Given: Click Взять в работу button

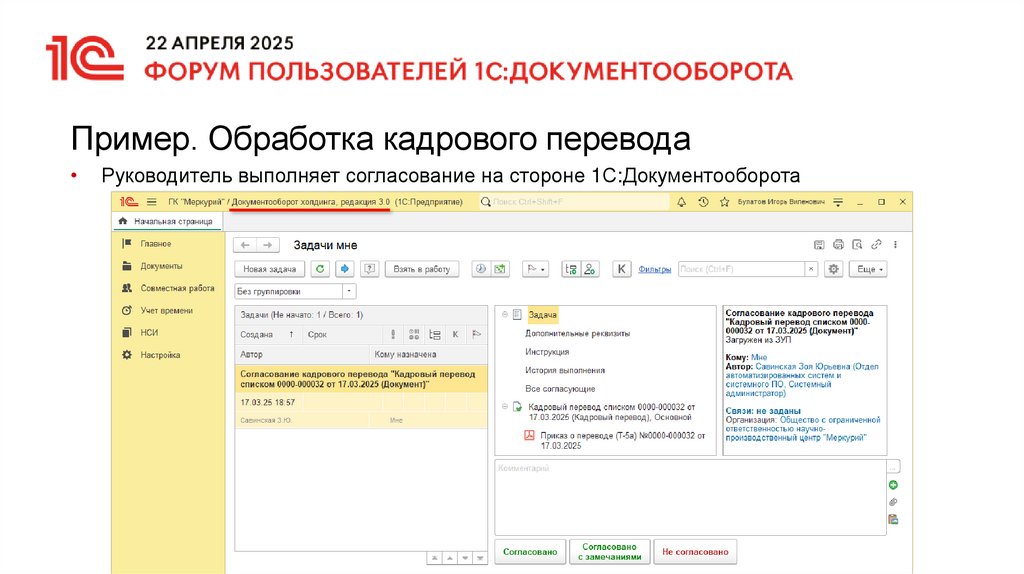Looking at the screenshot, I should pos(422,269).
